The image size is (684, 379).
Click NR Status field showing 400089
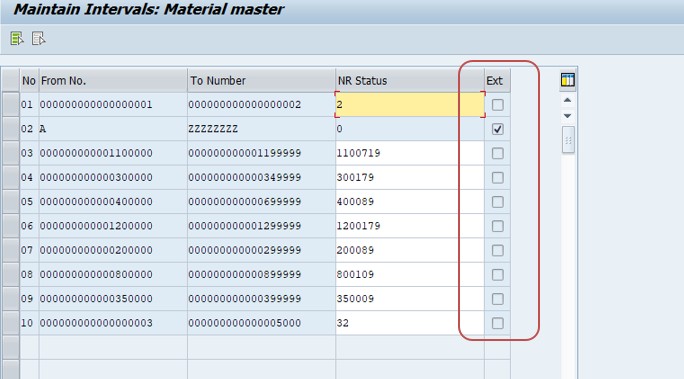point(410,202)
